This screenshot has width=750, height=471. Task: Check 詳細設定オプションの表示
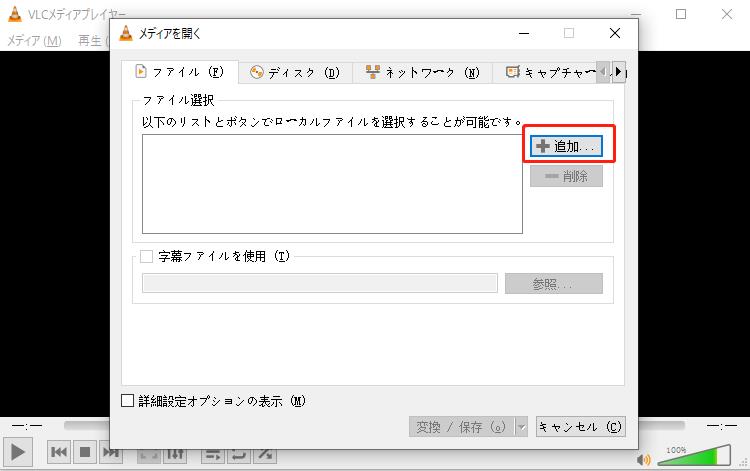(127, 401)
